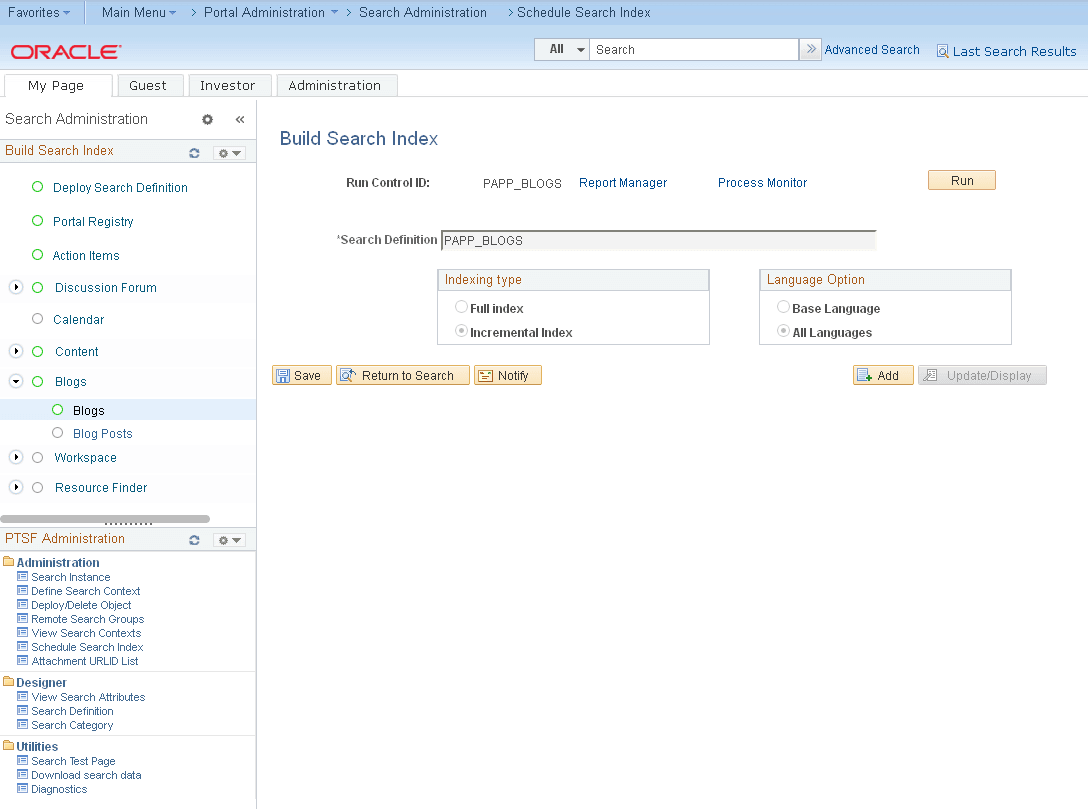Viewport: 1088px width, 809px height.
Task: Expand the Workspace tree node
Action: [x=15, y=457]
